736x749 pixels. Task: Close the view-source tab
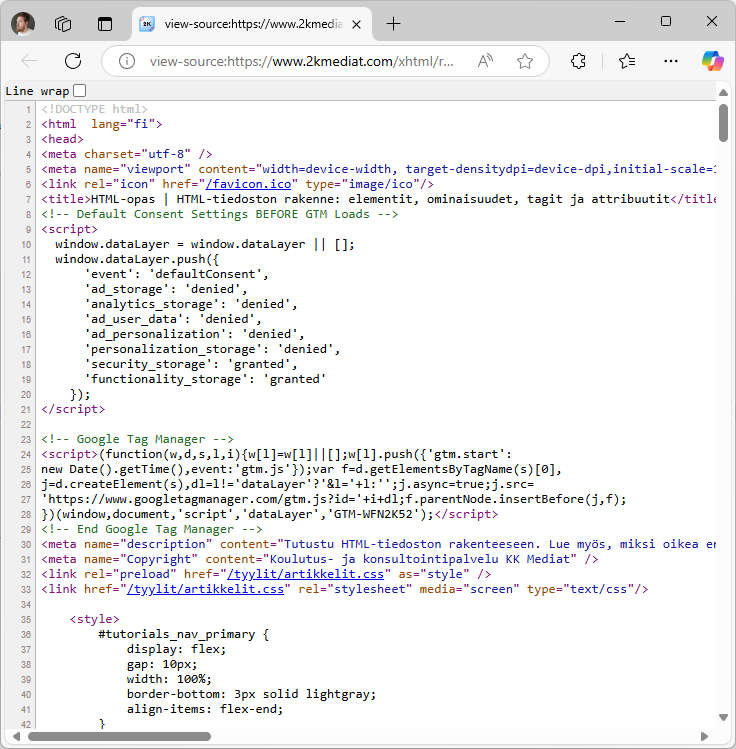pos(356,24)
